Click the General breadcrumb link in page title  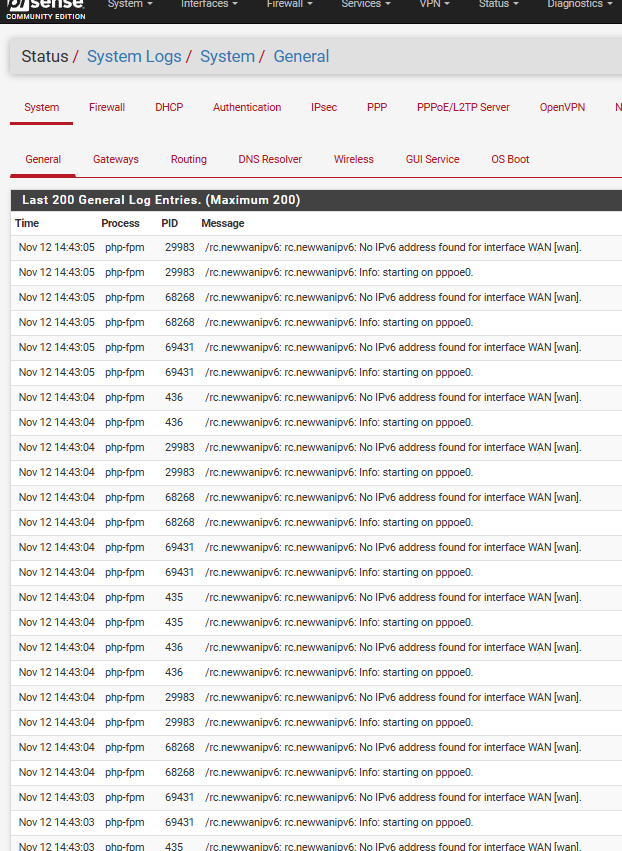(301, 57)
